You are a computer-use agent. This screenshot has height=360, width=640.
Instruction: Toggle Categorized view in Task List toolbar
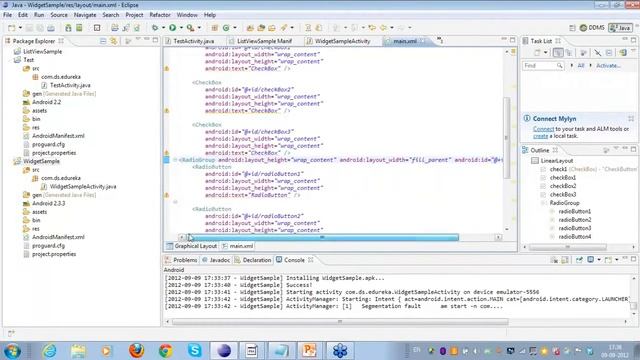coord(558,53)
